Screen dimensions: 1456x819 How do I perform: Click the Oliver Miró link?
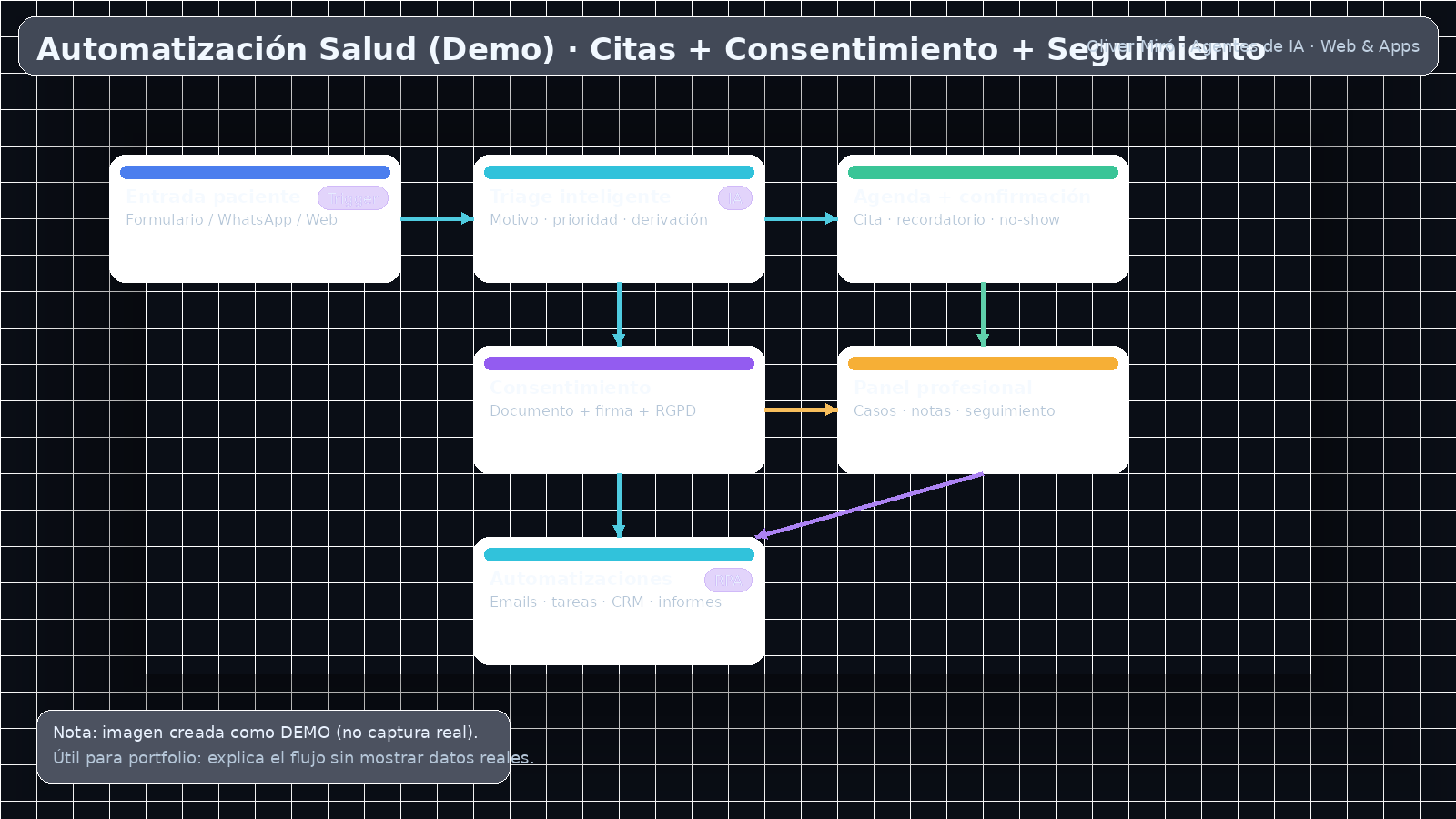point(1128,45)
